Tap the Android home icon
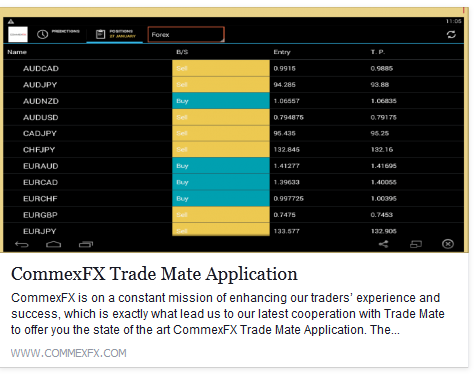Screen dimensions: 474x375 [53, 244]
